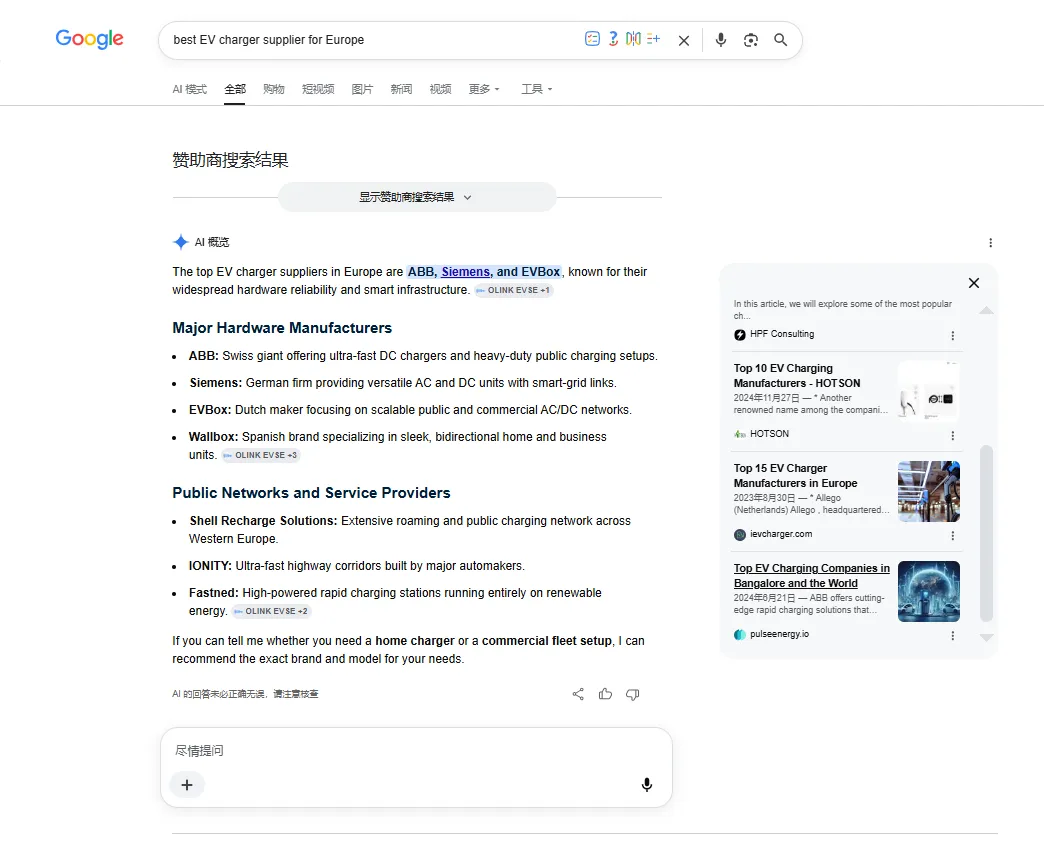Give thumbs up to AI overview
Image resolution: width=1044 pixels, height=845 pixels.
[605, 694]
